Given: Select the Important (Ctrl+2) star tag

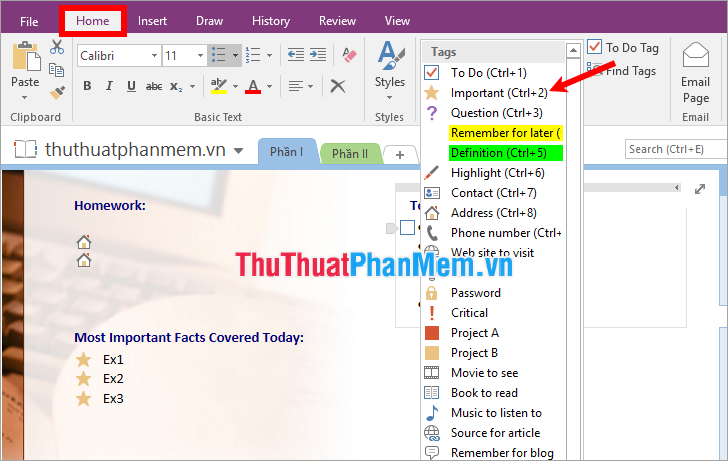Looking at the screenshot, I should click(x=494, y=93).
